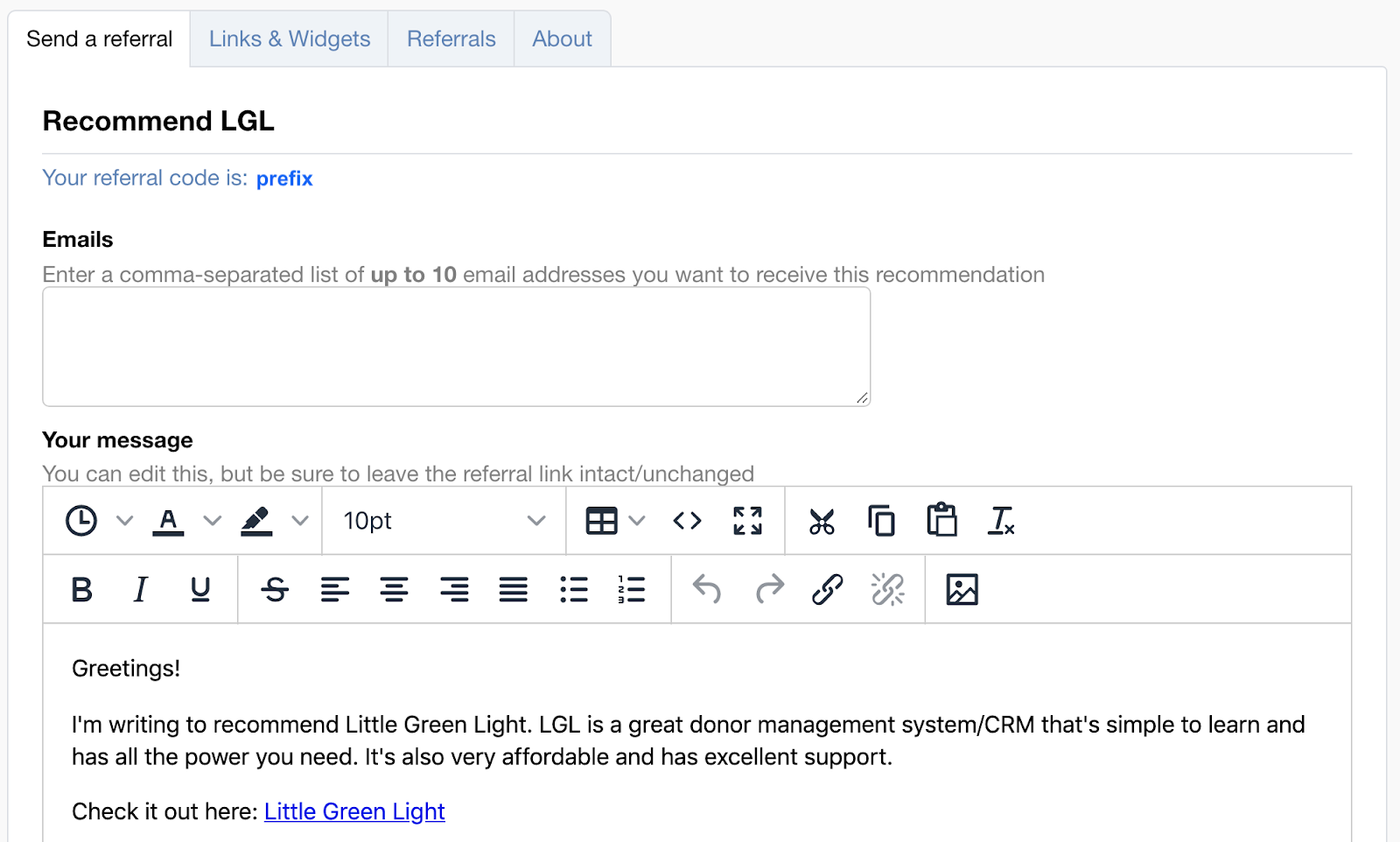Expand the text color picker arrow
Viewport: 1400px width, 842px height.
coord(212,521)
